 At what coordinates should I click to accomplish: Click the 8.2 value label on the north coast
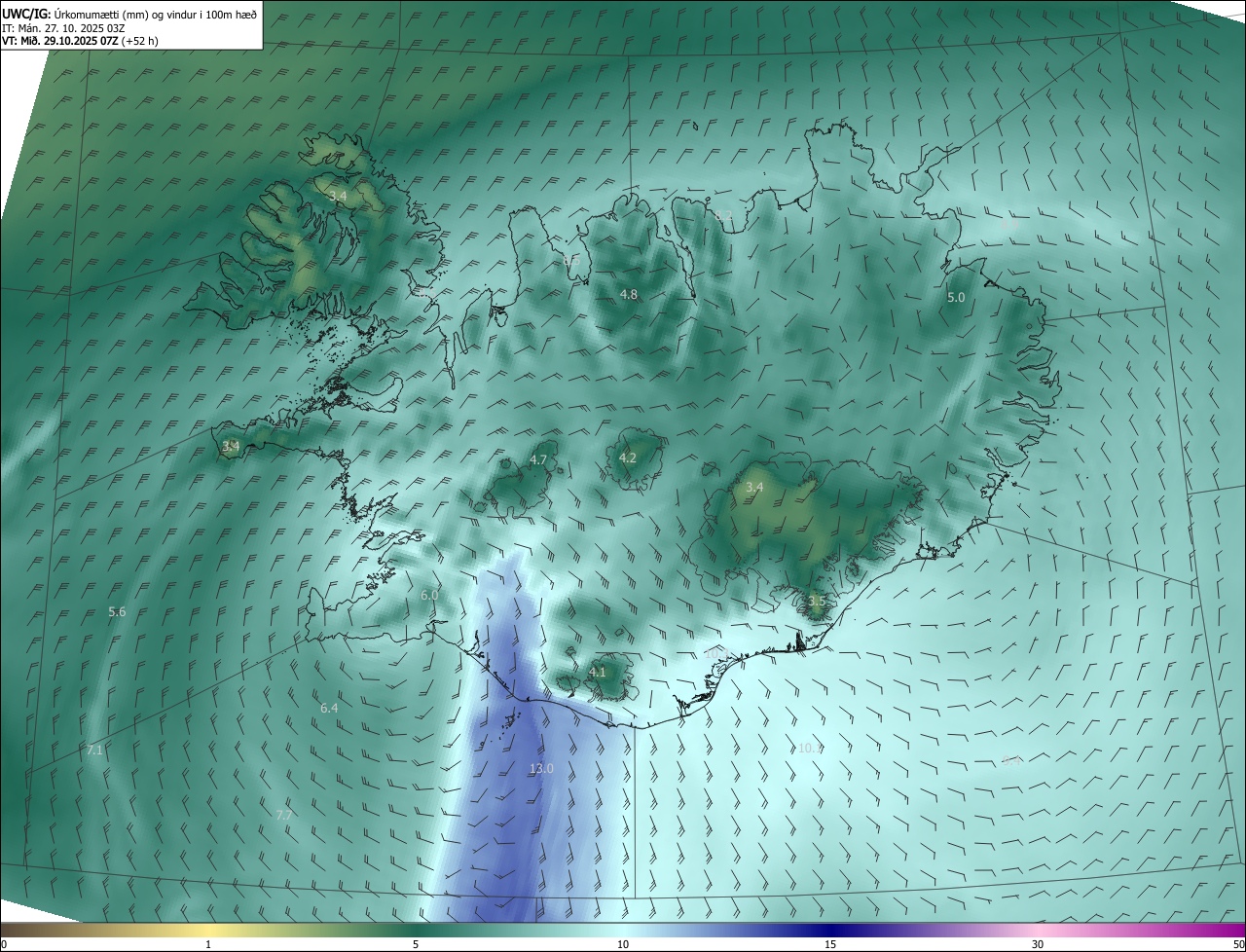pyautogui.click(x=723, y=215)
